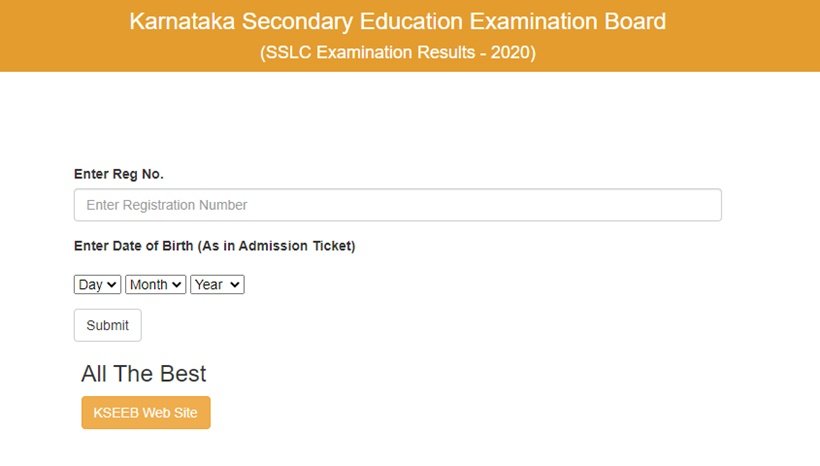Click the chevron arrow of the Day selector
This screenshot has width=820, height=466.
[x=112, y=285]
